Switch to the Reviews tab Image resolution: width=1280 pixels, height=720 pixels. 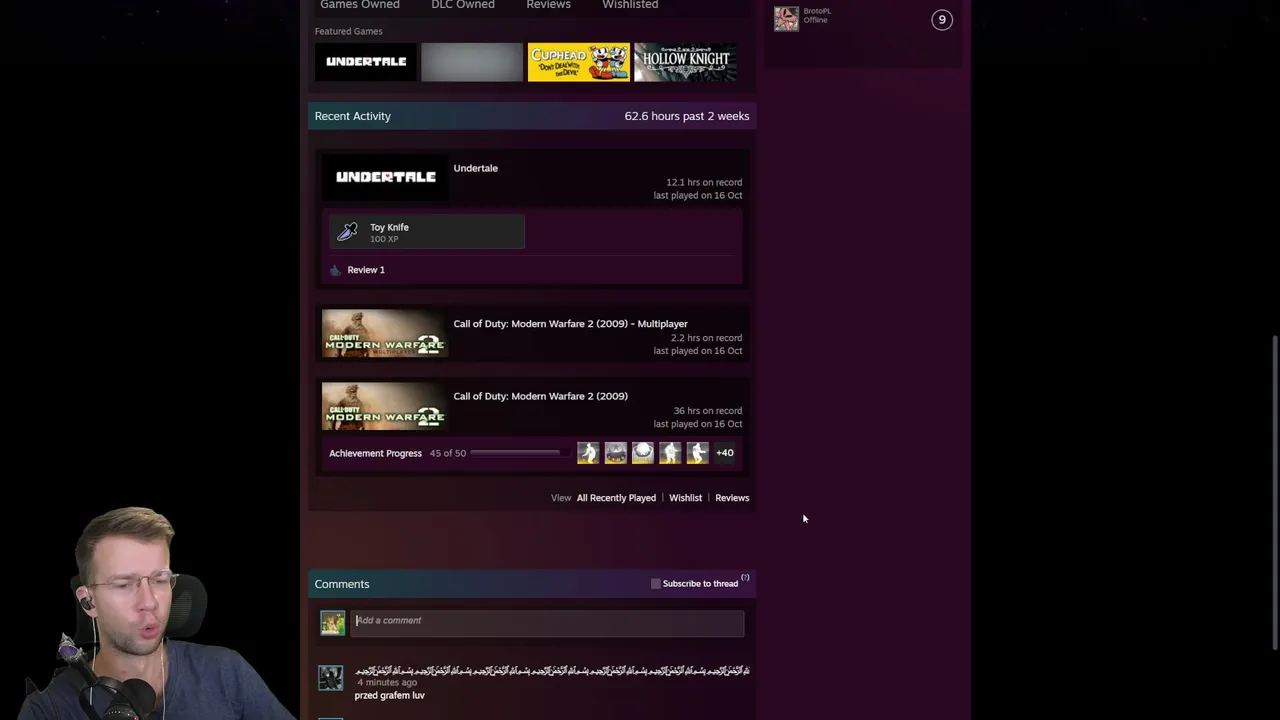[548, 5]
